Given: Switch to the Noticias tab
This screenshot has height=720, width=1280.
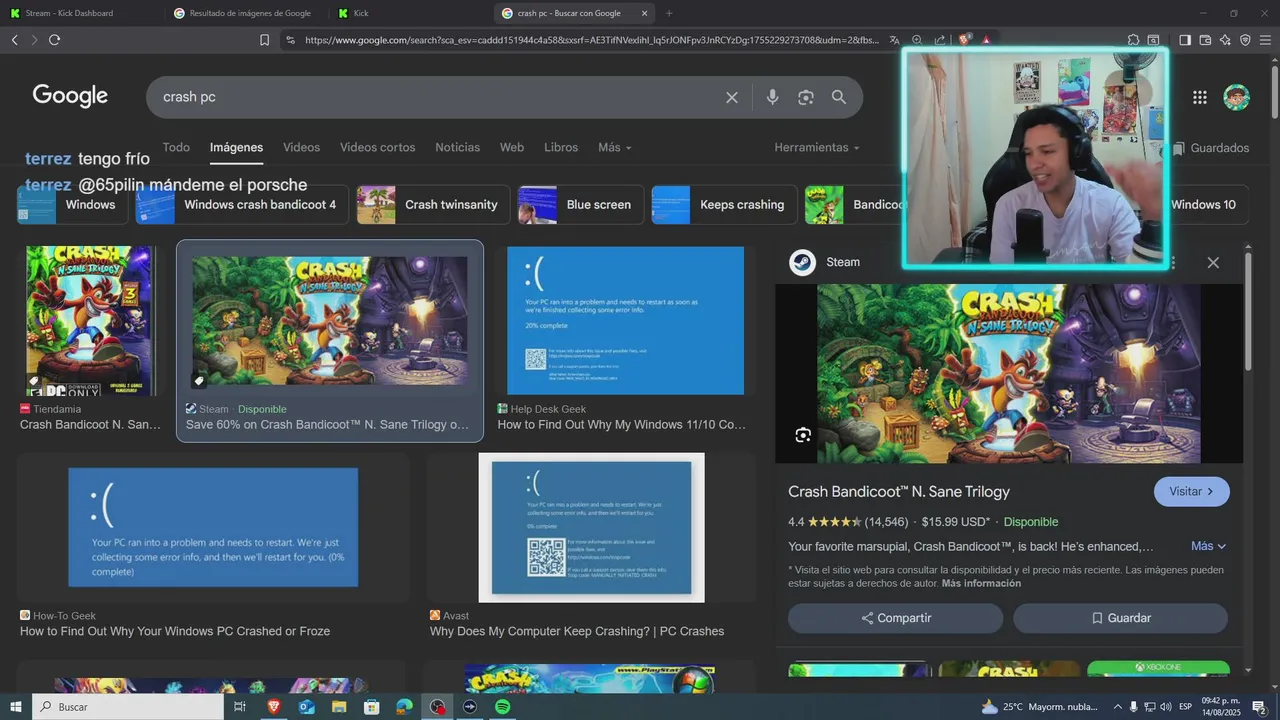Looking at the screenshot, I should point(457,147).
